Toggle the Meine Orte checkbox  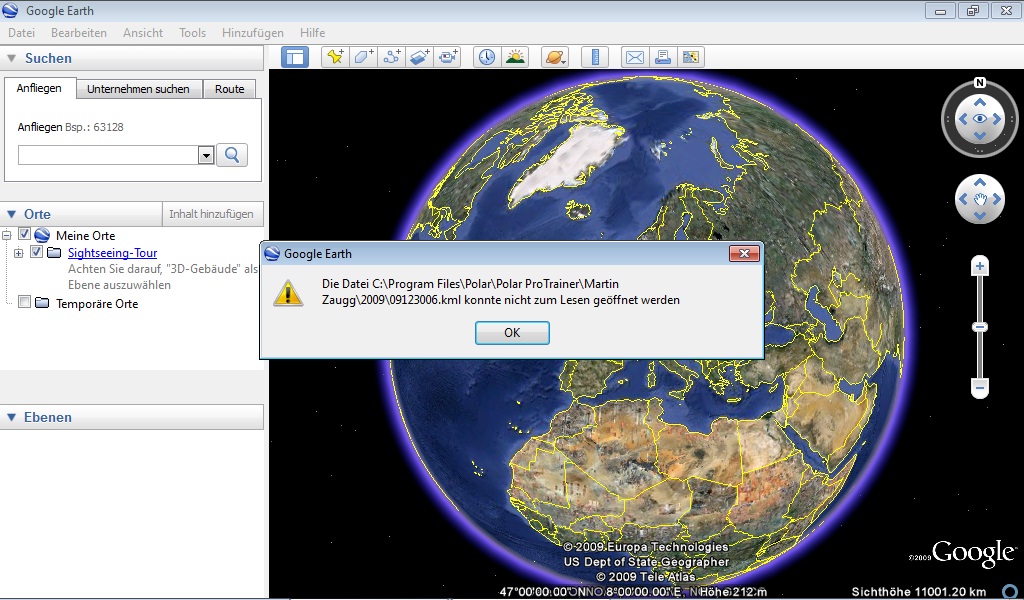pos(25,235)
